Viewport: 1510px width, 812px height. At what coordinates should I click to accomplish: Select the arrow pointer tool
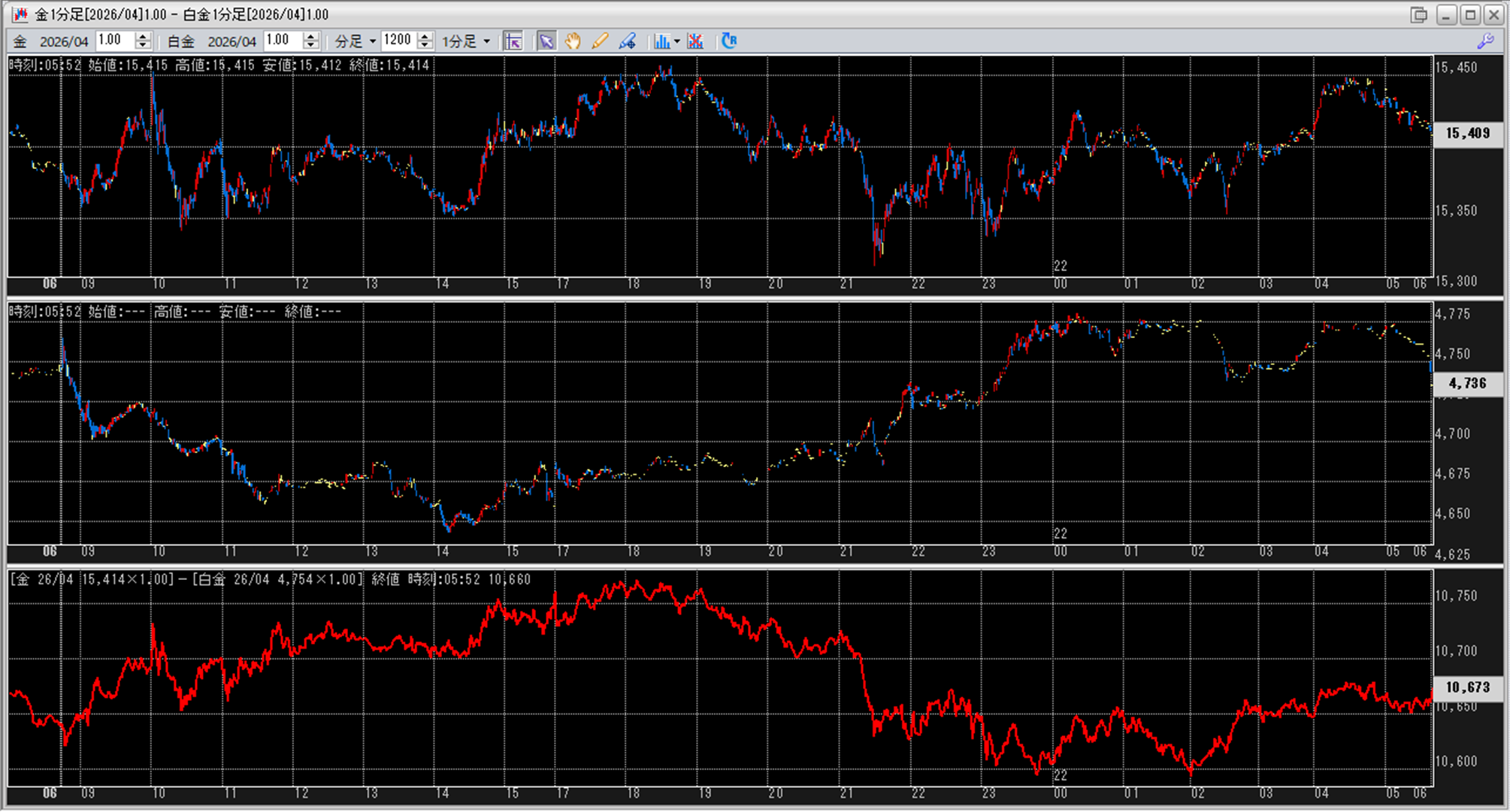[546, 41]
